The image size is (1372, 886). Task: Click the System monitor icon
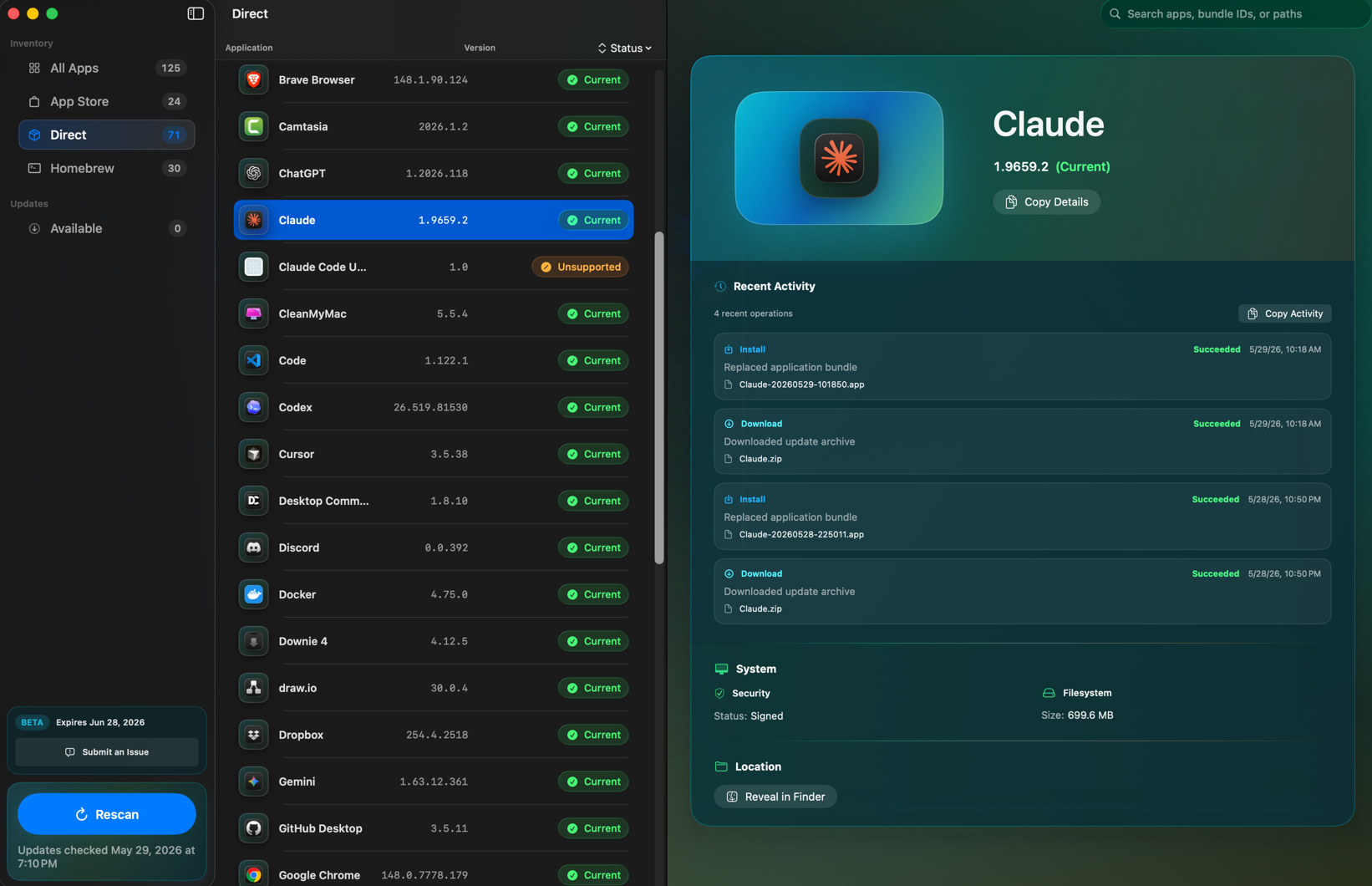point(721,669)
